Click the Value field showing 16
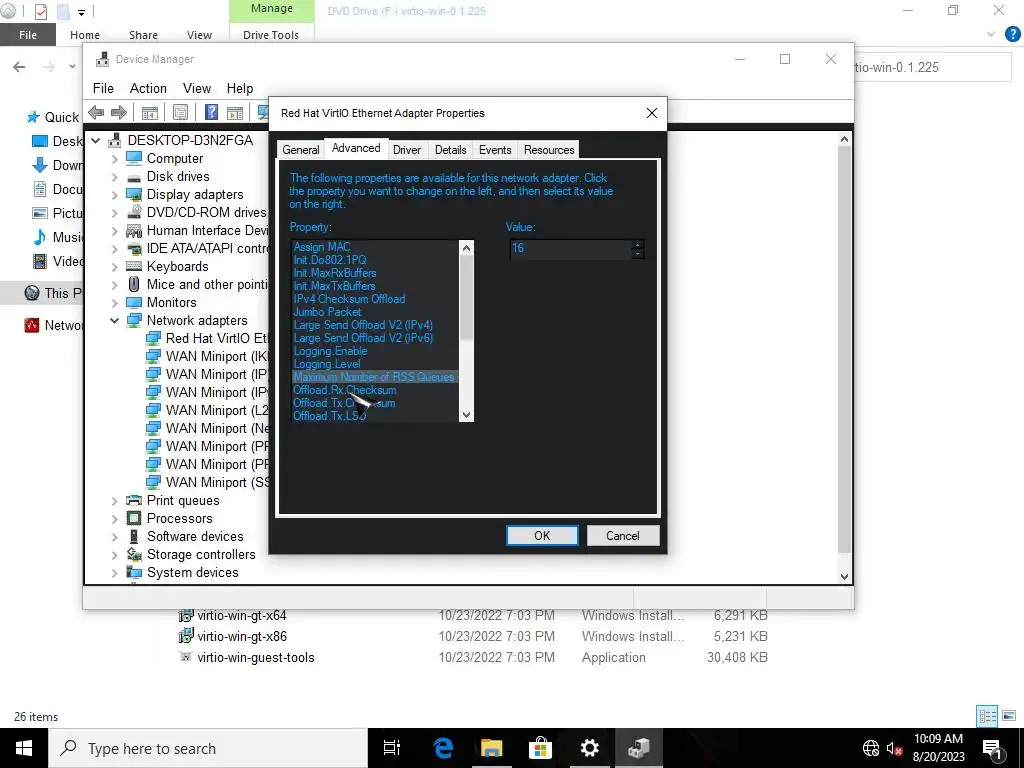The width and height of the screenshot is (1024, 768). click(570, 248)
